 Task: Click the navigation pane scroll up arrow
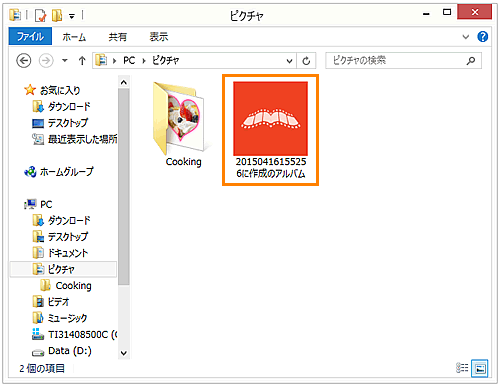coord(124,82)
